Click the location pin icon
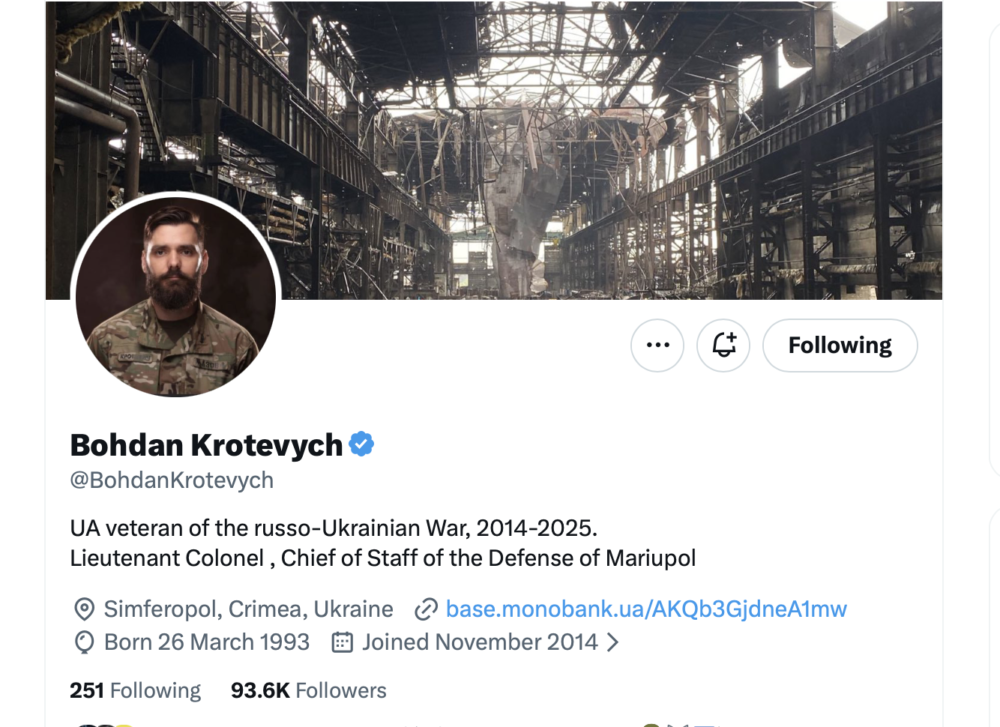This screenshot has height=727, width=1000. (x=84, y=609)
